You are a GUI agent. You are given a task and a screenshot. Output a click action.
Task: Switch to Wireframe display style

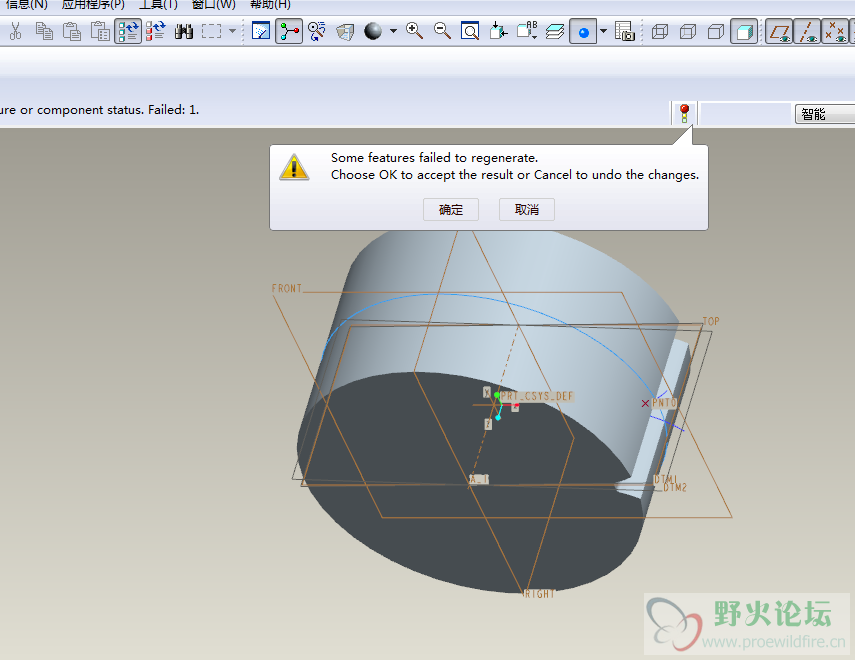point(660,32)
